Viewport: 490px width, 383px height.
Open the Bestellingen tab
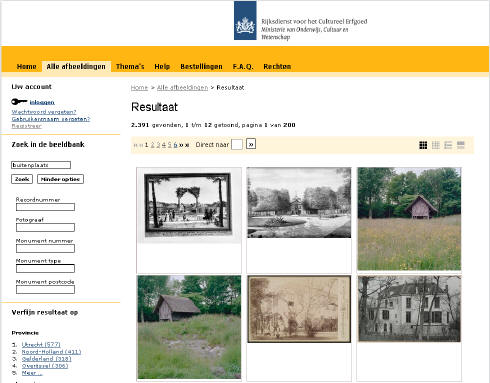tap(201, 66)
